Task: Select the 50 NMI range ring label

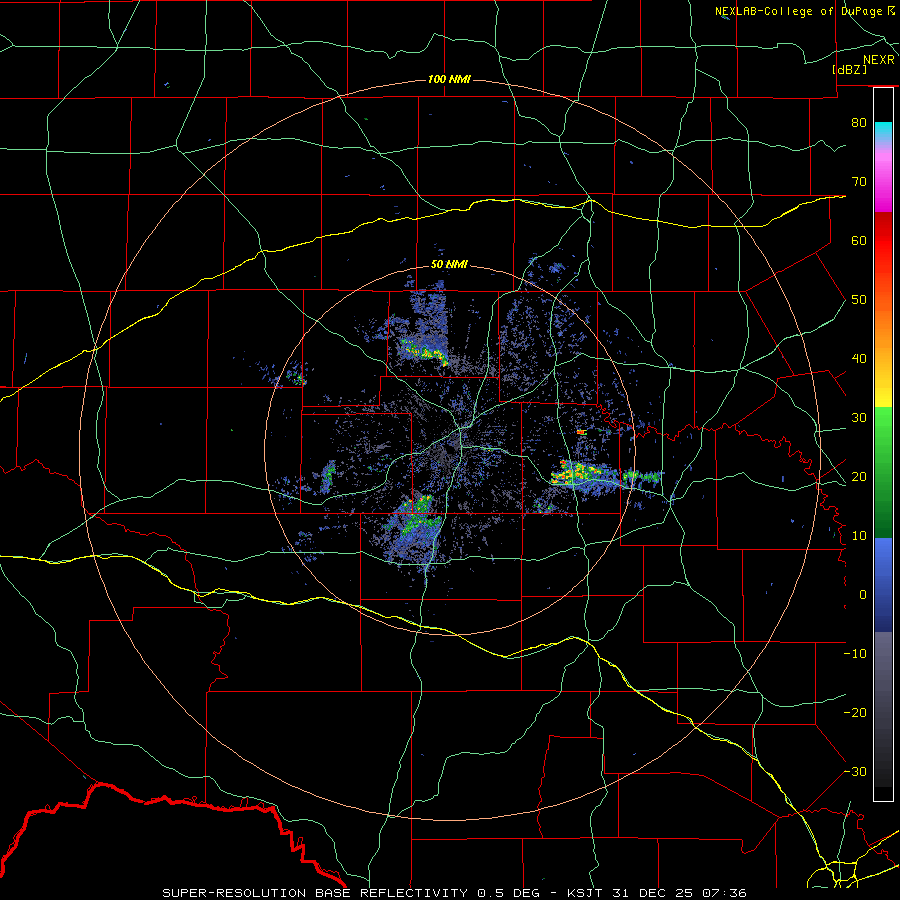Action: [449, 264]
